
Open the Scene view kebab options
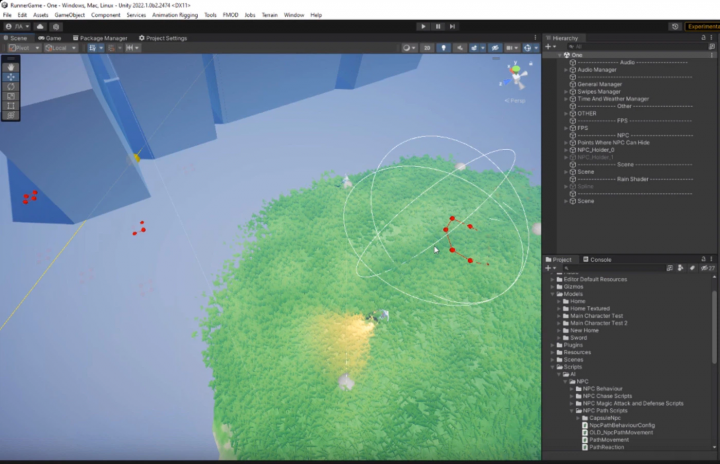click(535, 38)
